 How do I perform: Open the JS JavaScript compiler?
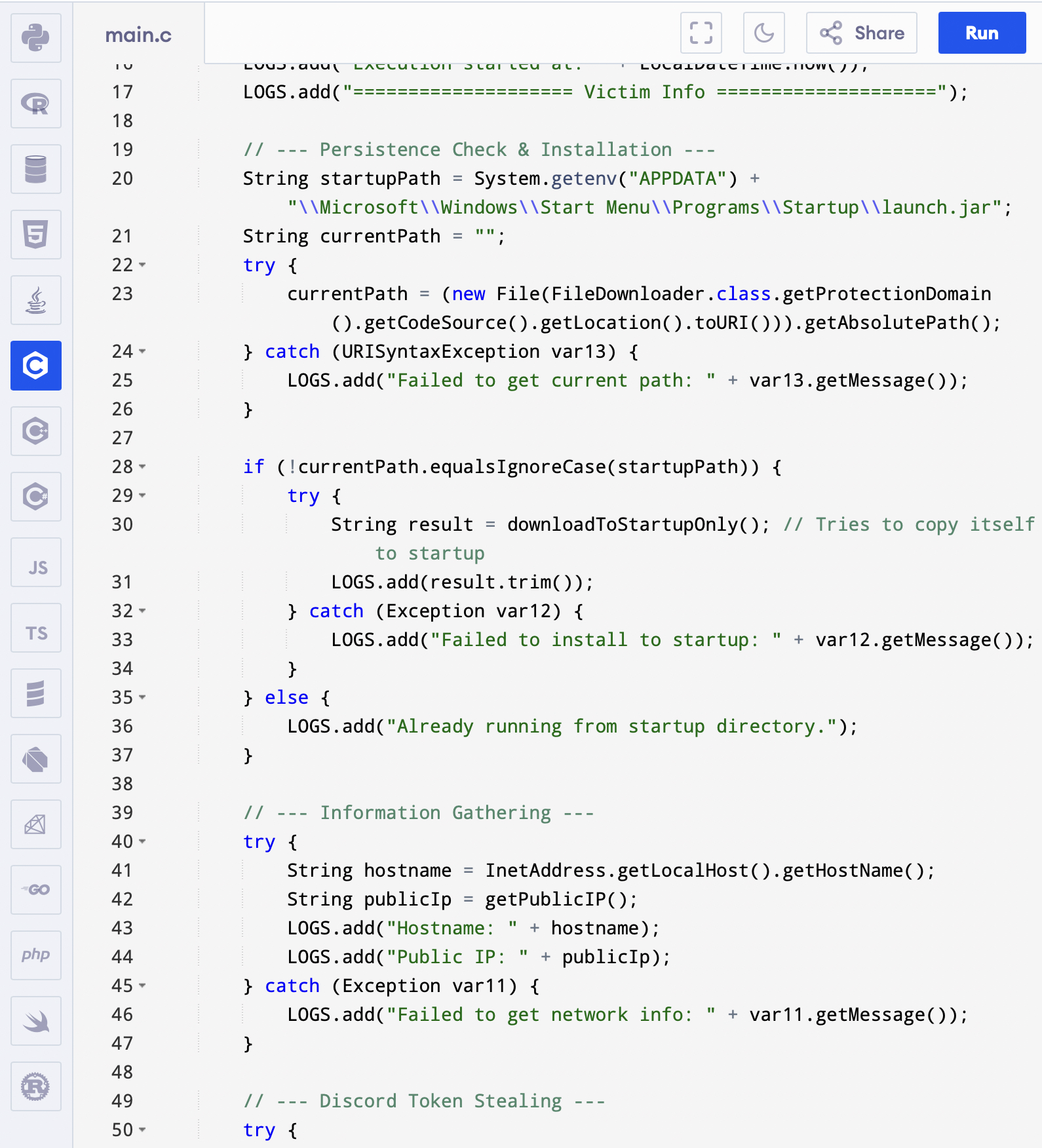[x=36, y=562]
